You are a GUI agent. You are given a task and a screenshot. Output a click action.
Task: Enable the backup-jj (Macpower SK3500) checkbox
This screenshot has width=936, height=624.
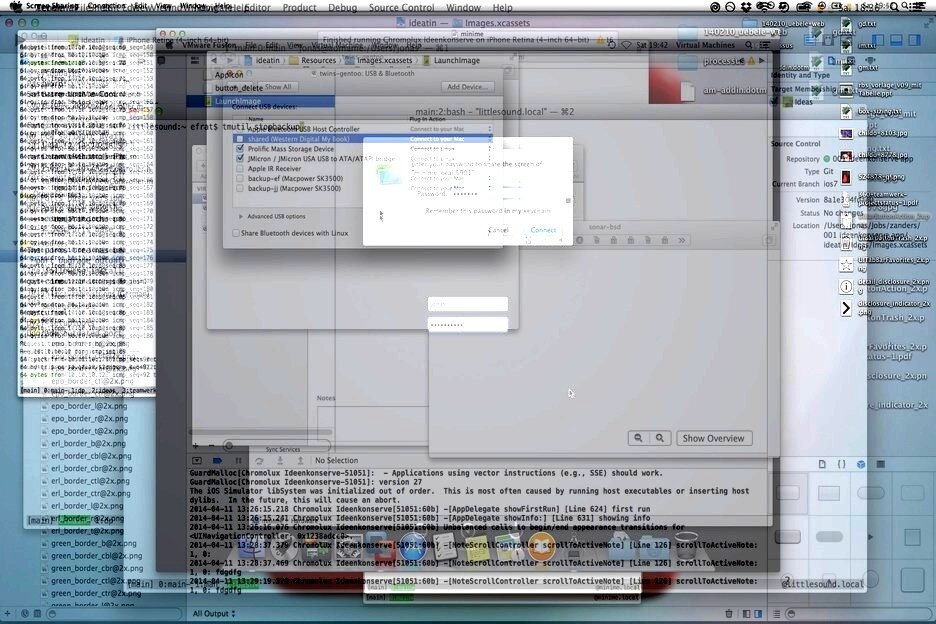pyautogui.click(x=240, y=188)
